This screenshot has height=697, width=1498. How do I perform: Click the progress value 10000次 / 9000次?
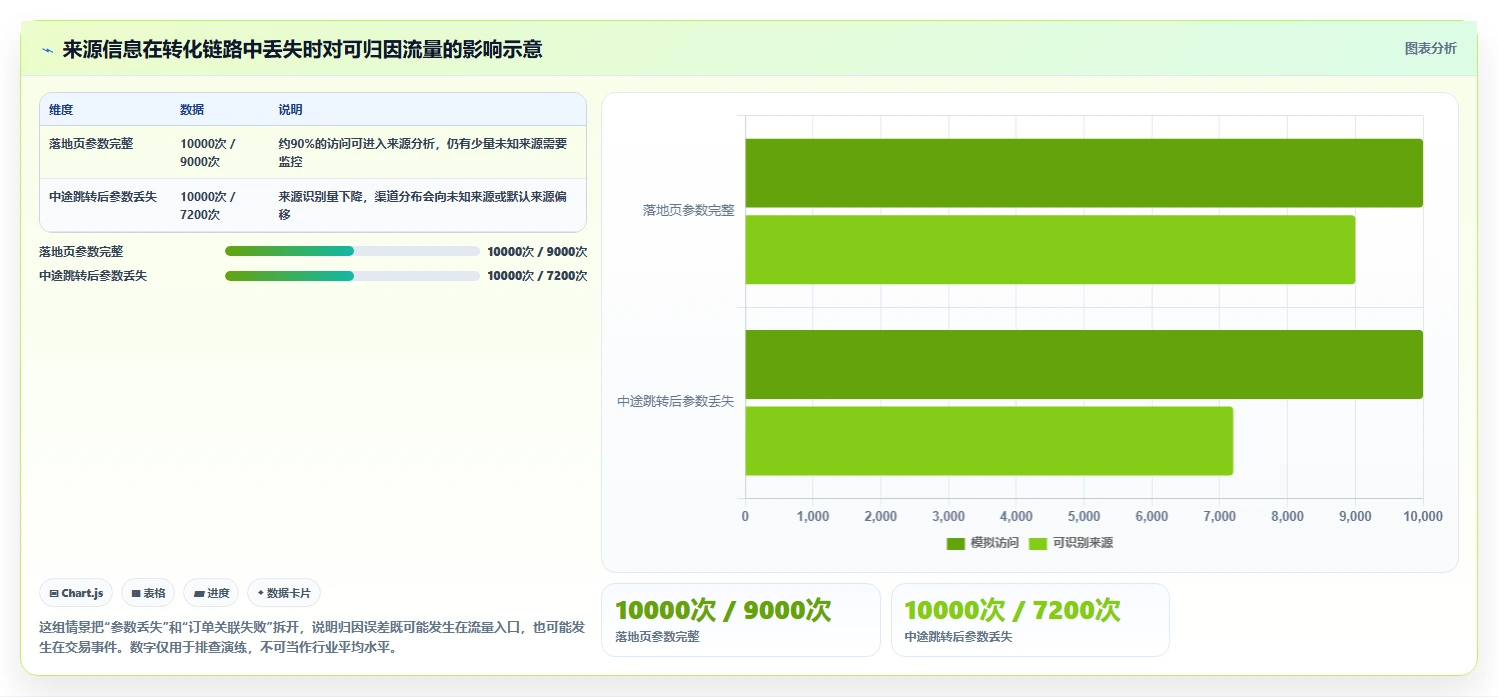[x=537, y=252]
